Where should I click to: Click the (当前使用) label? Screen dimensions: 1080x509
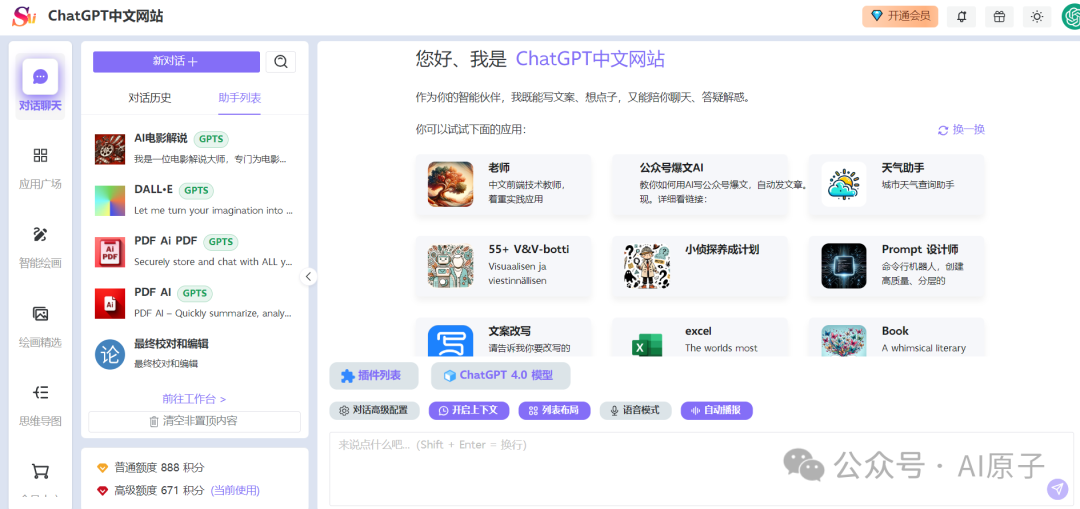coord(235,490)
